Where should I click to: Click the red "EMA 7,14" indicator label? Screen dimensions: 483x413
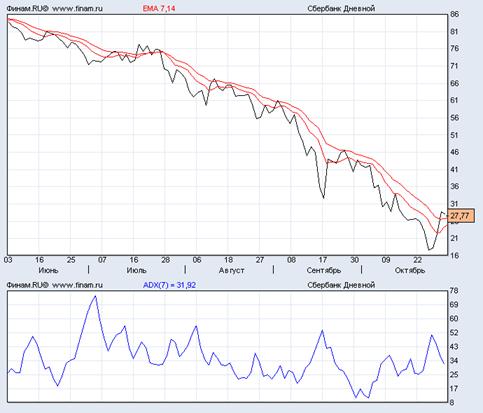(159, 9)
